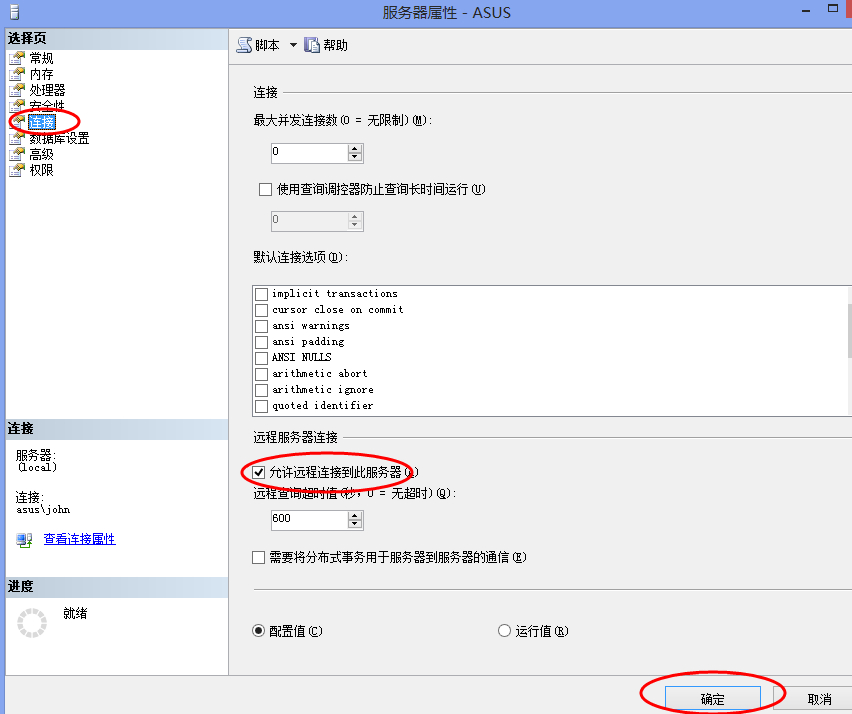Decrease the 远程查询超时值 spinner value
This screenshot has width=852, height=714.
pos(354,524)
